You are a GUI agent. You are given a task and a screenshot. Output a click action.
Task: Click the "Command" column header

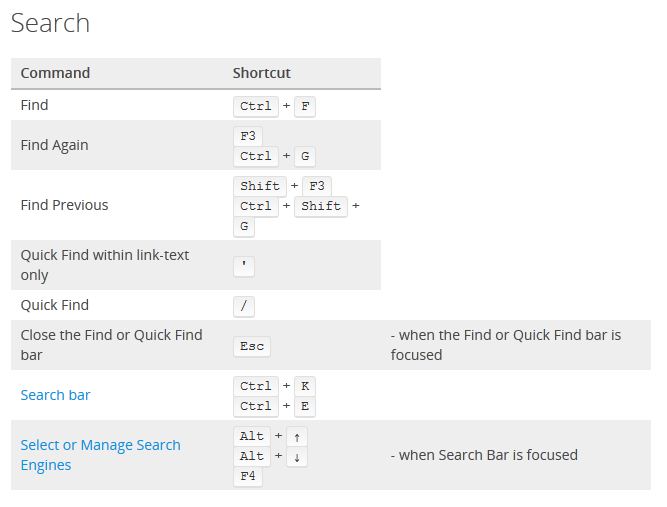click(55, 73)
